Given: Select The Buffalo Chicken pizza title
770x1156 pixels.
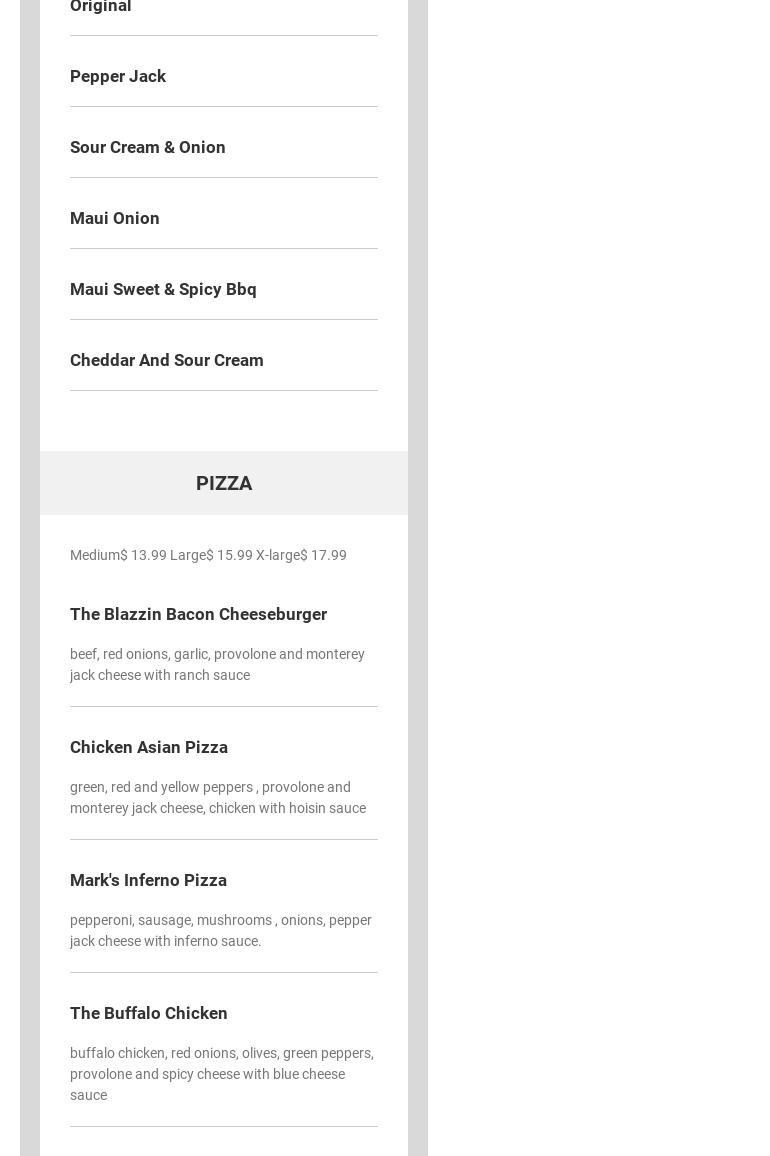Looking at the screenshot, I should [x=149, y=1013].
